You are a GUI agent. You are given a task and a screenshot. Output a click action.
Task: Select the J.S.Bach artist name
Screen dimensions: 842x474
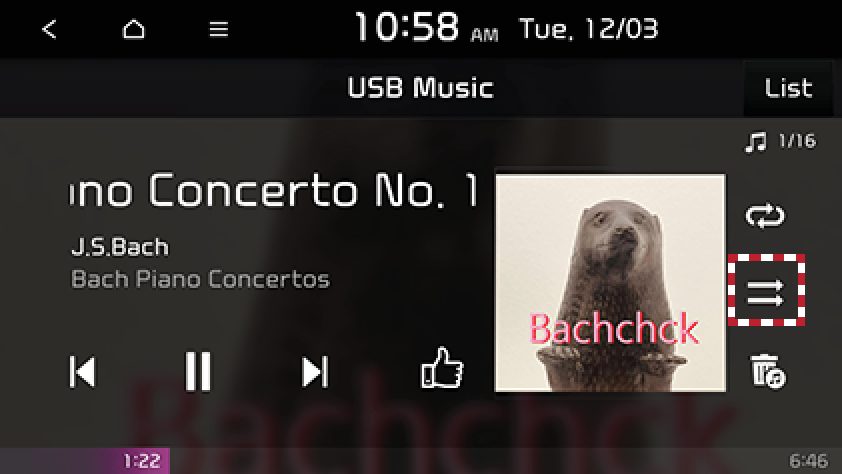pyautogui.click(x=120, y=247)
